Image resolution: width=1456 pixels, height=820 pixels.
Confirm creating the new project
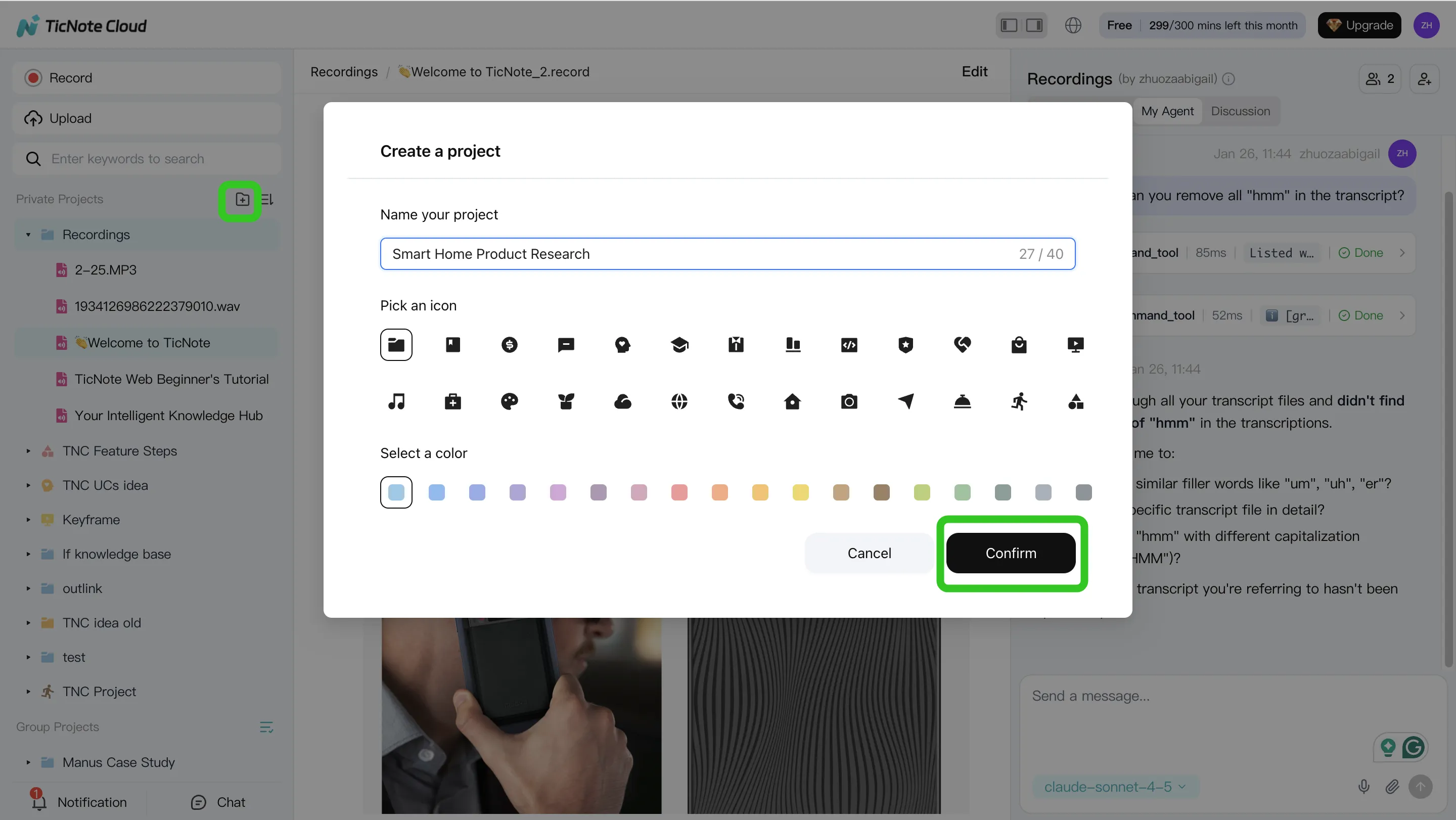tap(1011, 553)
